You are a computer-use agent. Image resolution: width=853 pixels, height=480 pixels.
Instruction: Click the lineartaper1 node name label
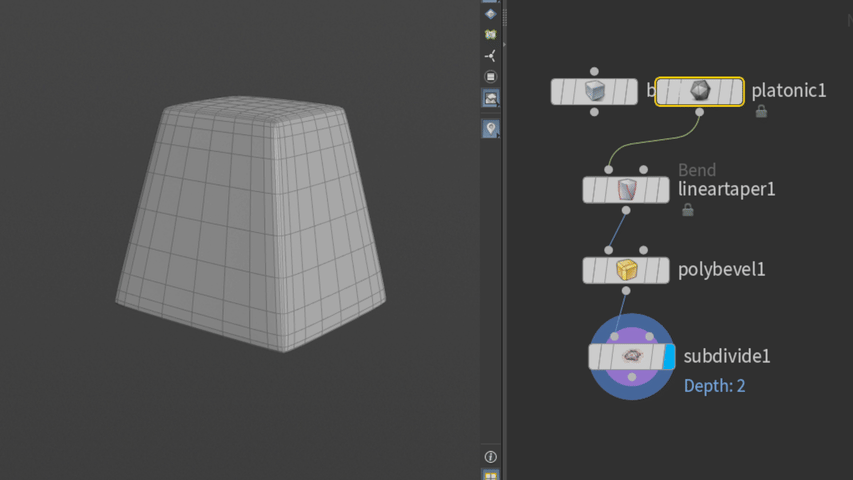[x=726, y=189]
